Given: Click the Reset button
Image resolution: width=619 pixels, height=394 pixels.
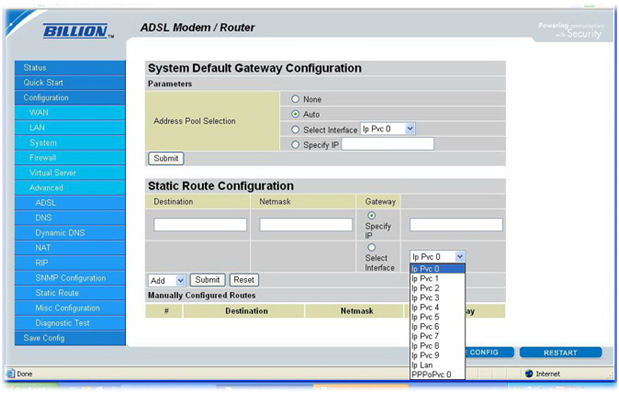Looking at the screenshot, I should pos(244,280).
